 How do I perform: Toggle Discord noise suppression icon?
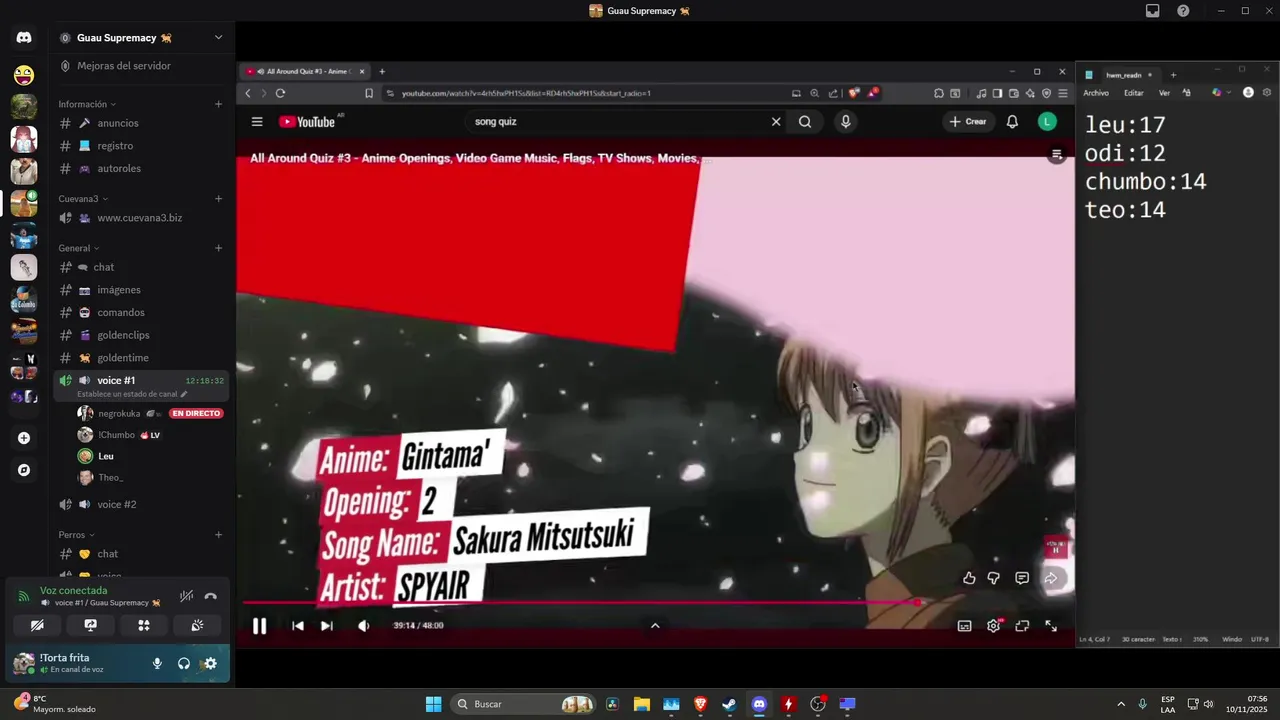186,596
